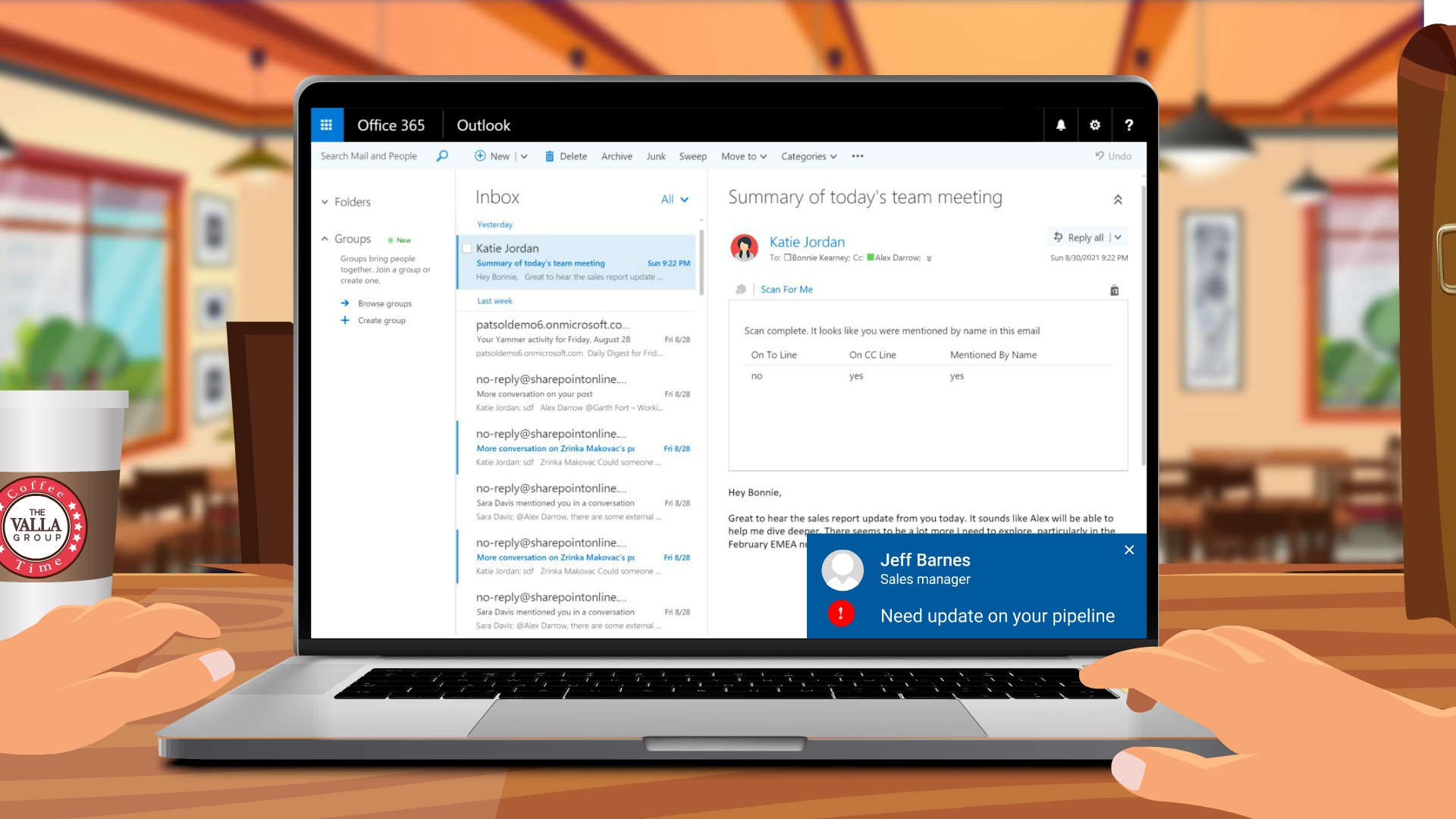Open the Categories dropdown menu
Viewport: 1456px width, 819px height.
(x=808, y=156)
